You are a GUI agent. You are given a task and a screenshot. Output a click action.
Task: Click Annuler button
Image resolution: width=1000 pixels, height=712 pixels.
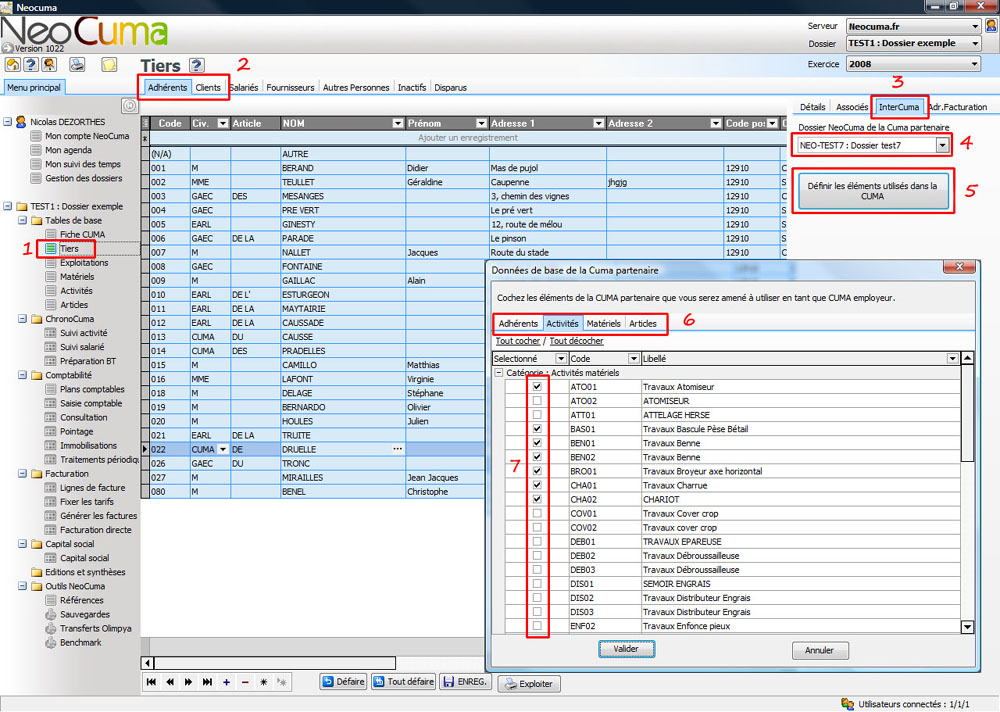[x=820, y=650]
